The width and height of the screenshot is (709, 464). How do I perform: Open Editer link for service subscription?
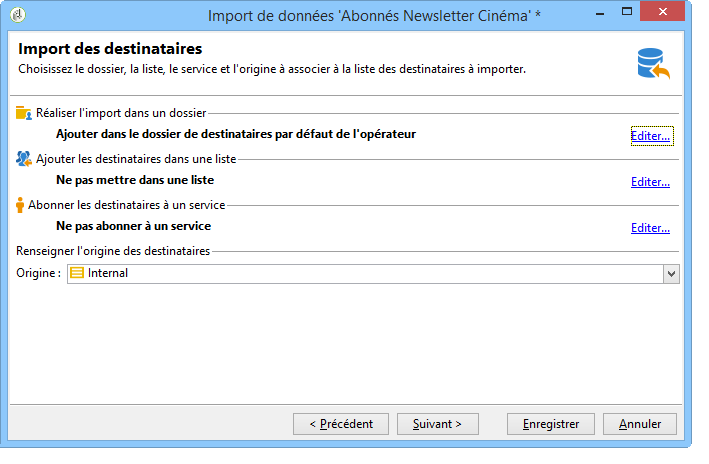point(650,227)
